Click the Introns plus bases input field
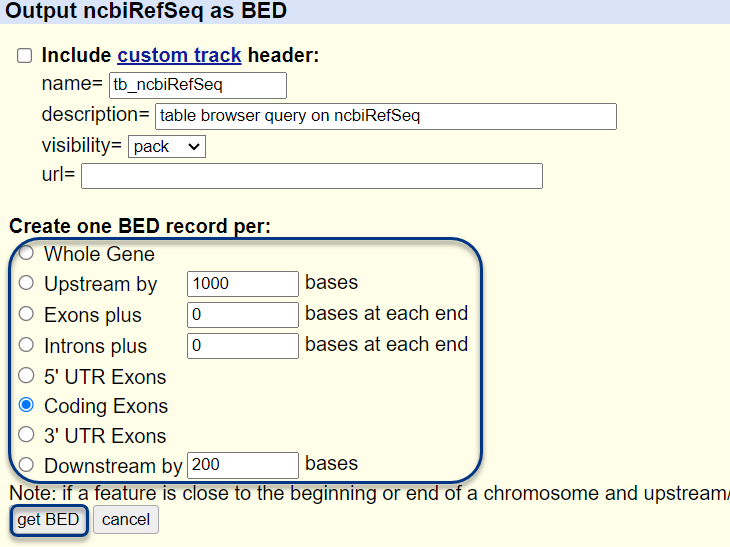 242,346
